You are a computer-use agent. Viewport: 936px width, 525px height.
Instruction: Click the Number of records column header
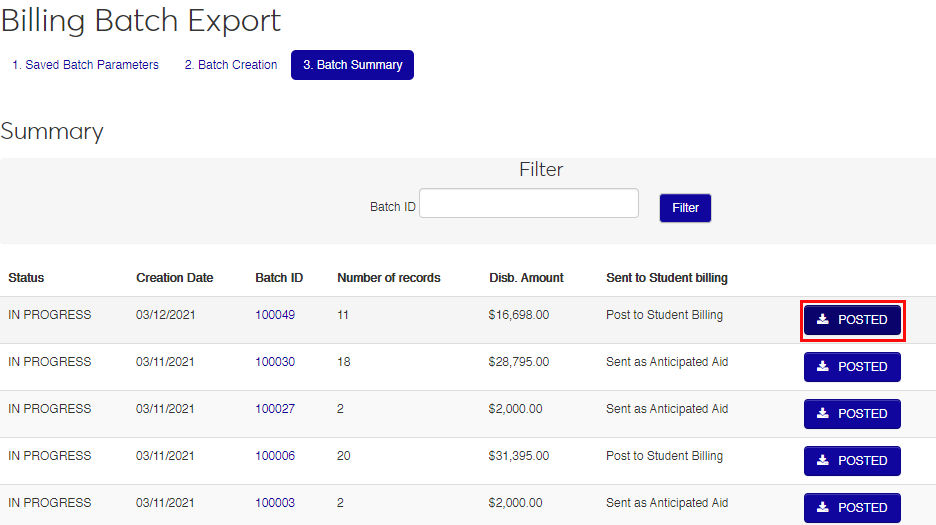pos(388,278)
